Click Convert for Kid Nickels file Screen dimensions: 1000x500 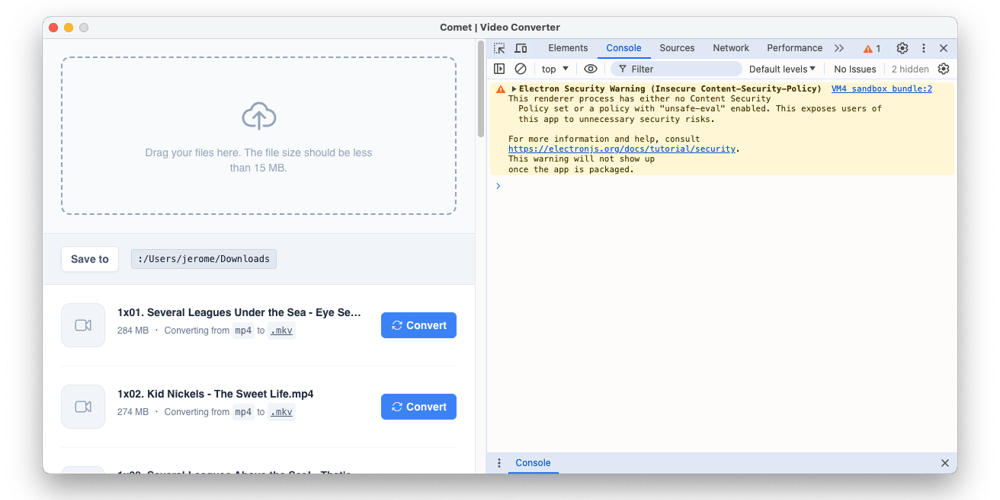click(x=418, y=407)
